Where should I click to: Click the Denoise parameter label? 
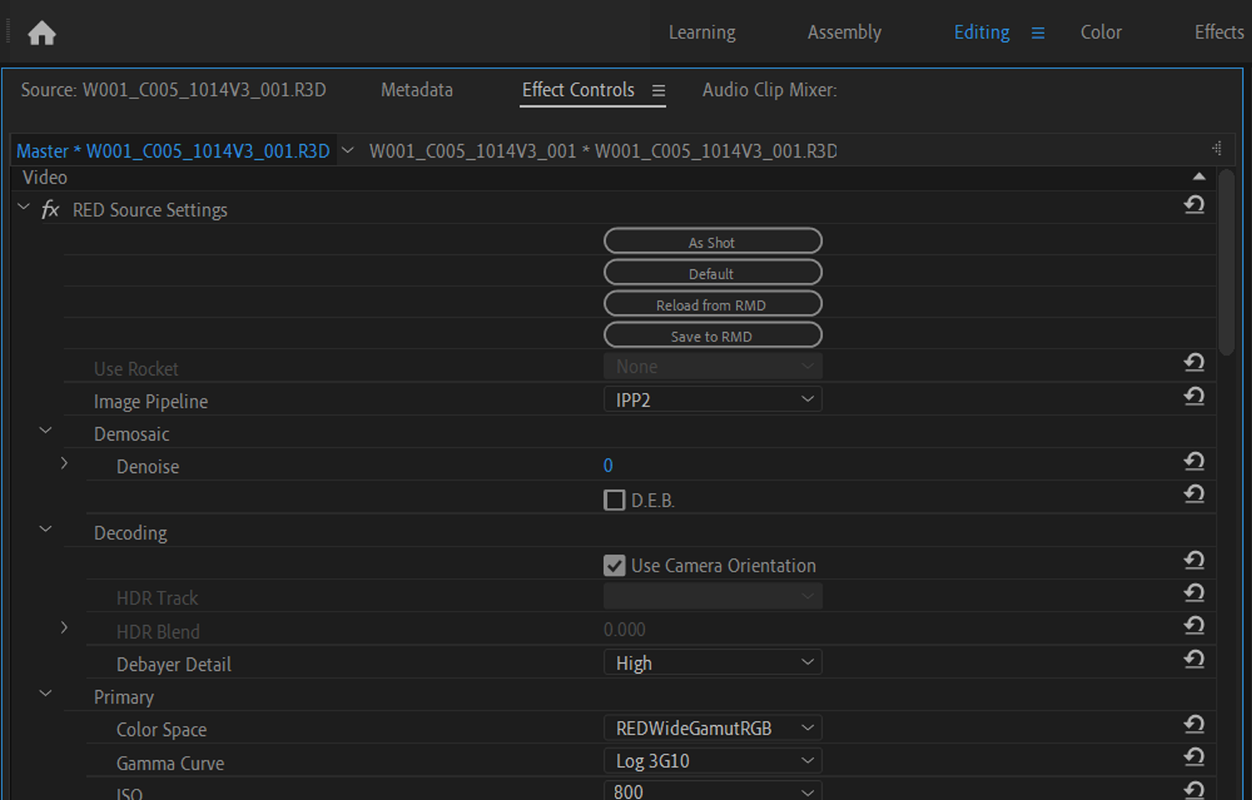point(148,466)
